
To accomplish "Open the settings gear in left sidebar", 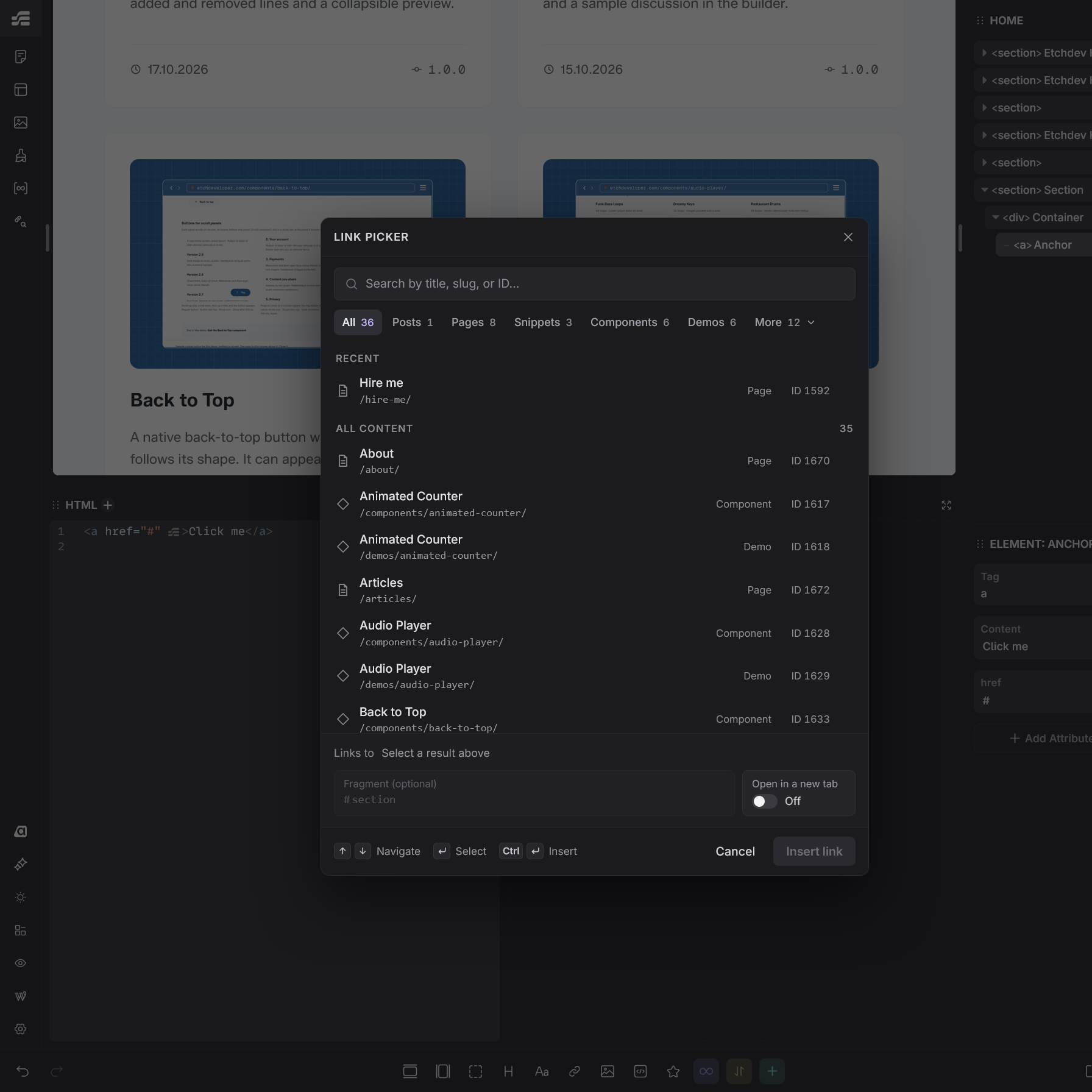I will pos(21,1029).
